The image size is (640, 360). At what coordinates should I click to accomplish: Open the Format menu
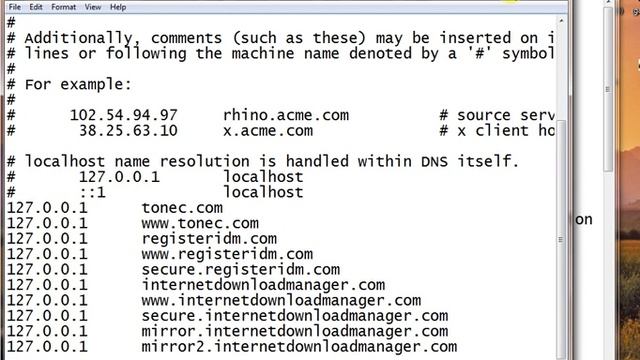63,7
